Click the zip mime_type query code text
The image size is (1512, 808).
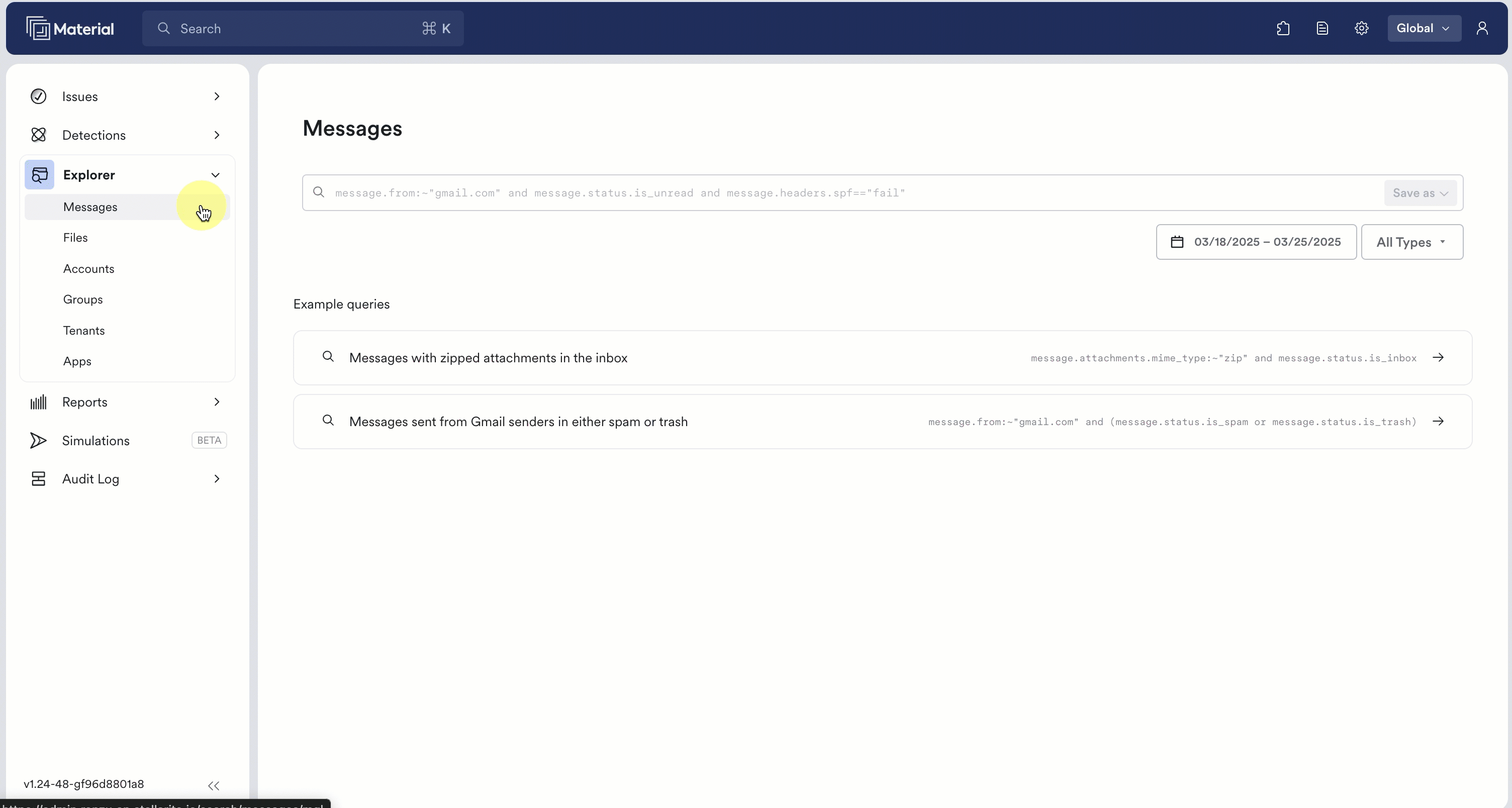(x=1224, y=358)
